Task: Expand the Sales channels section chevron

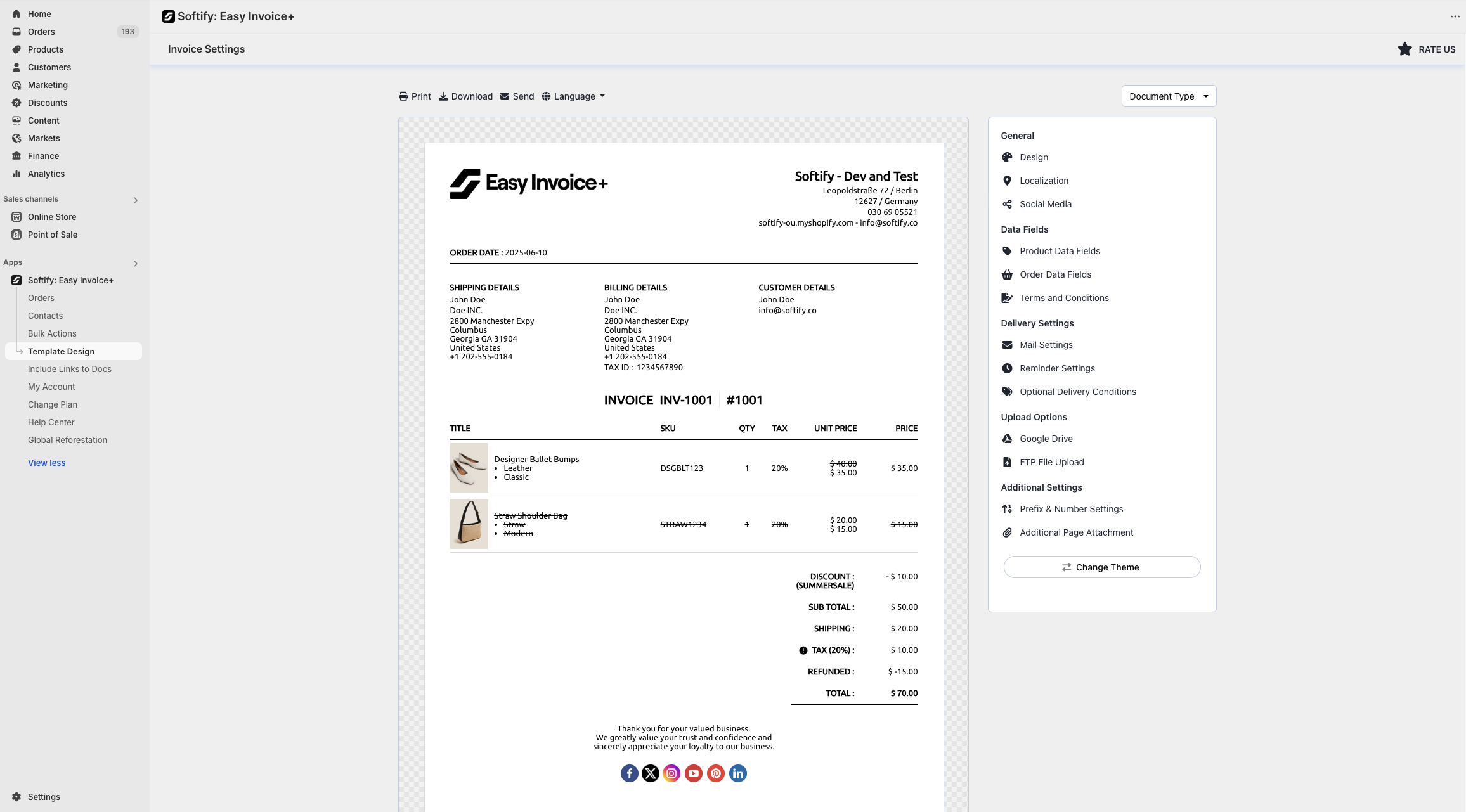Action: point(136,200)
